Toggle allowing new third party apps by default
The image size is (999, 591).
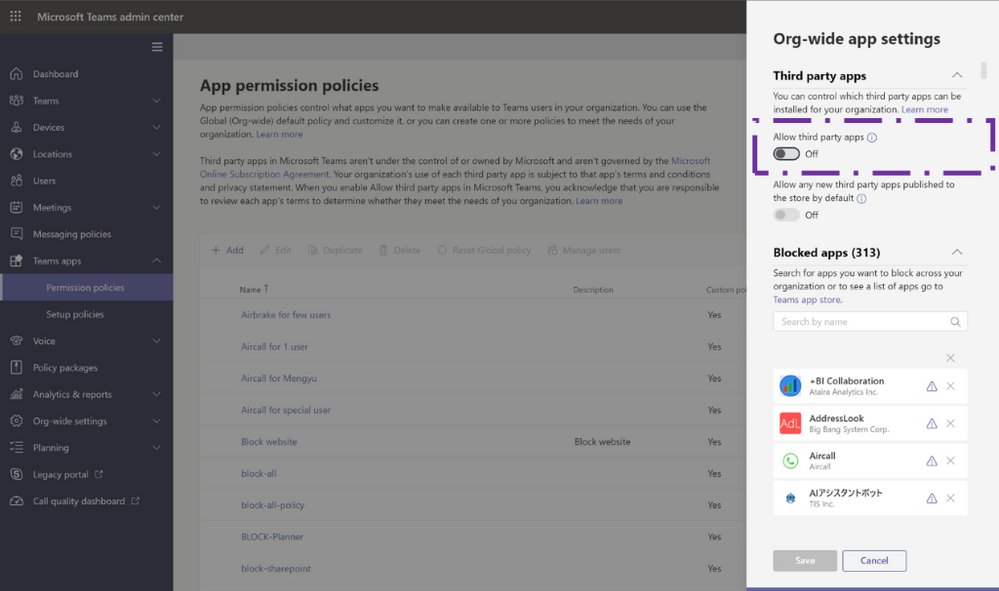(x=784, y=213)
